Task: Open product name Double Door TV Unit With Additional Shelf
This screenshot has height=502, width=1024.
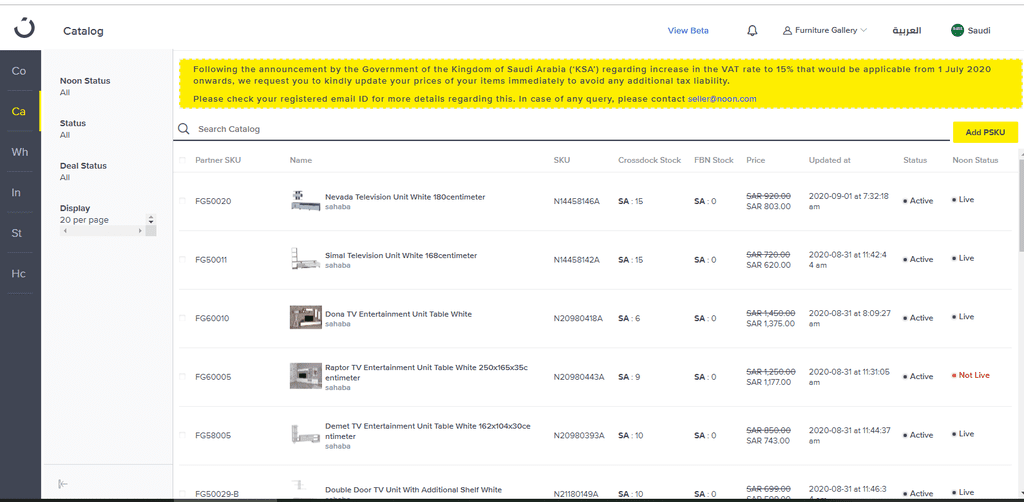Action: click(x=413, y=490)
